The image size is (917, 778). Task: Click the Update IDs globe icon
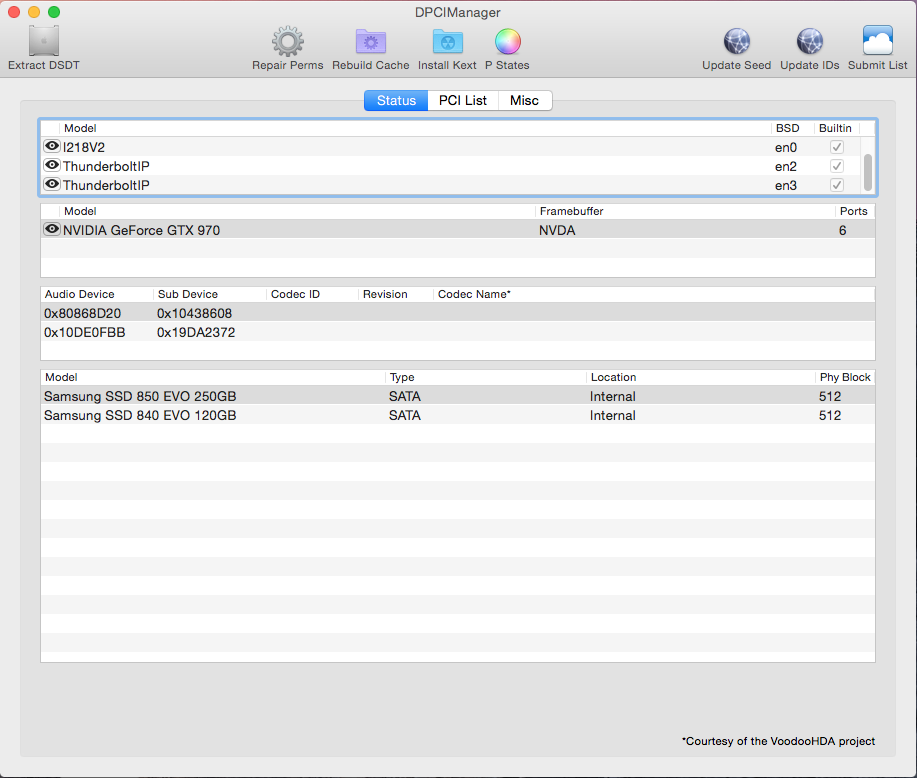[x=809, y=42]
